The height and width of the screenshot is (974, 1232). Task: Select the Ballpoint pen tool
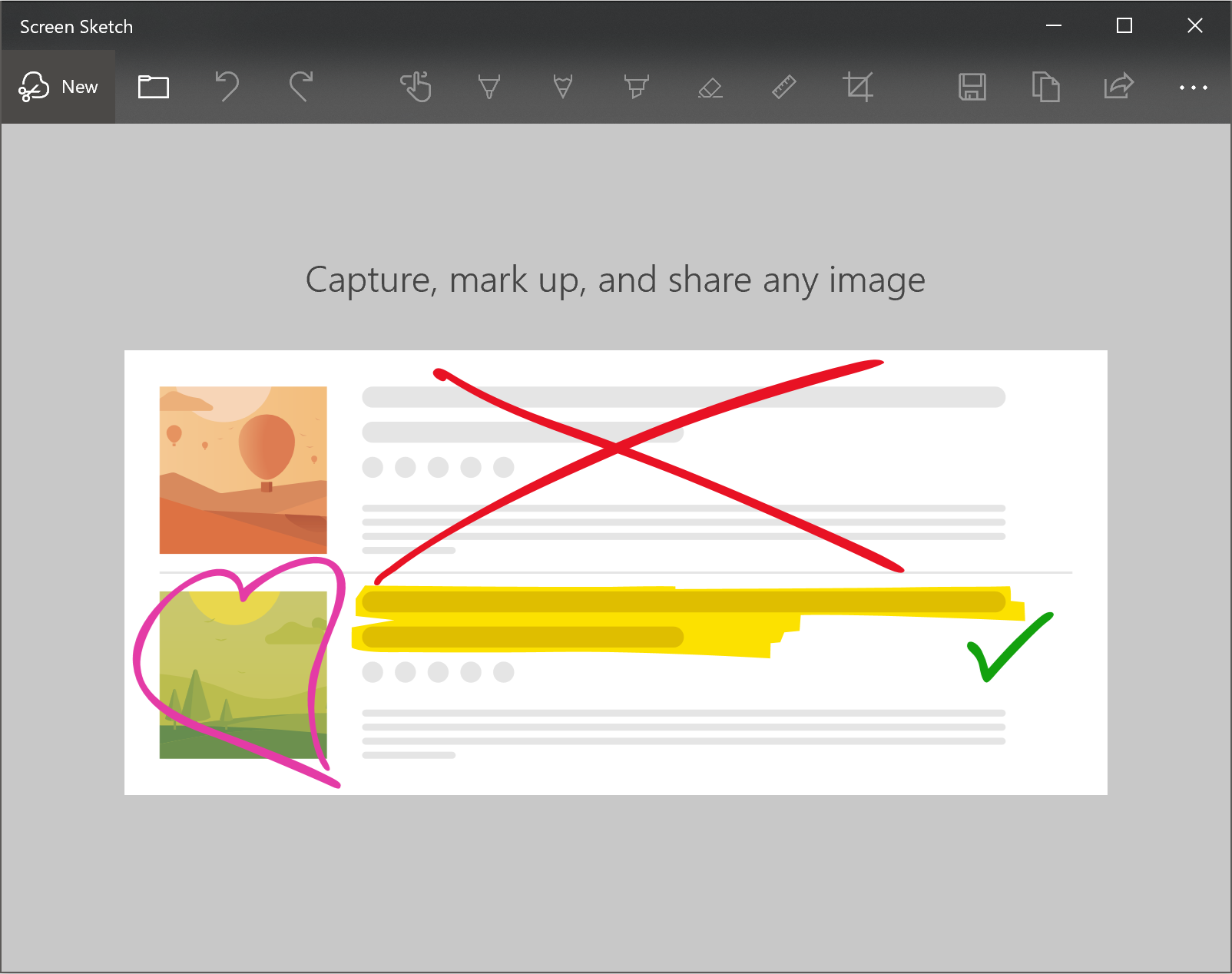(489, 87)
